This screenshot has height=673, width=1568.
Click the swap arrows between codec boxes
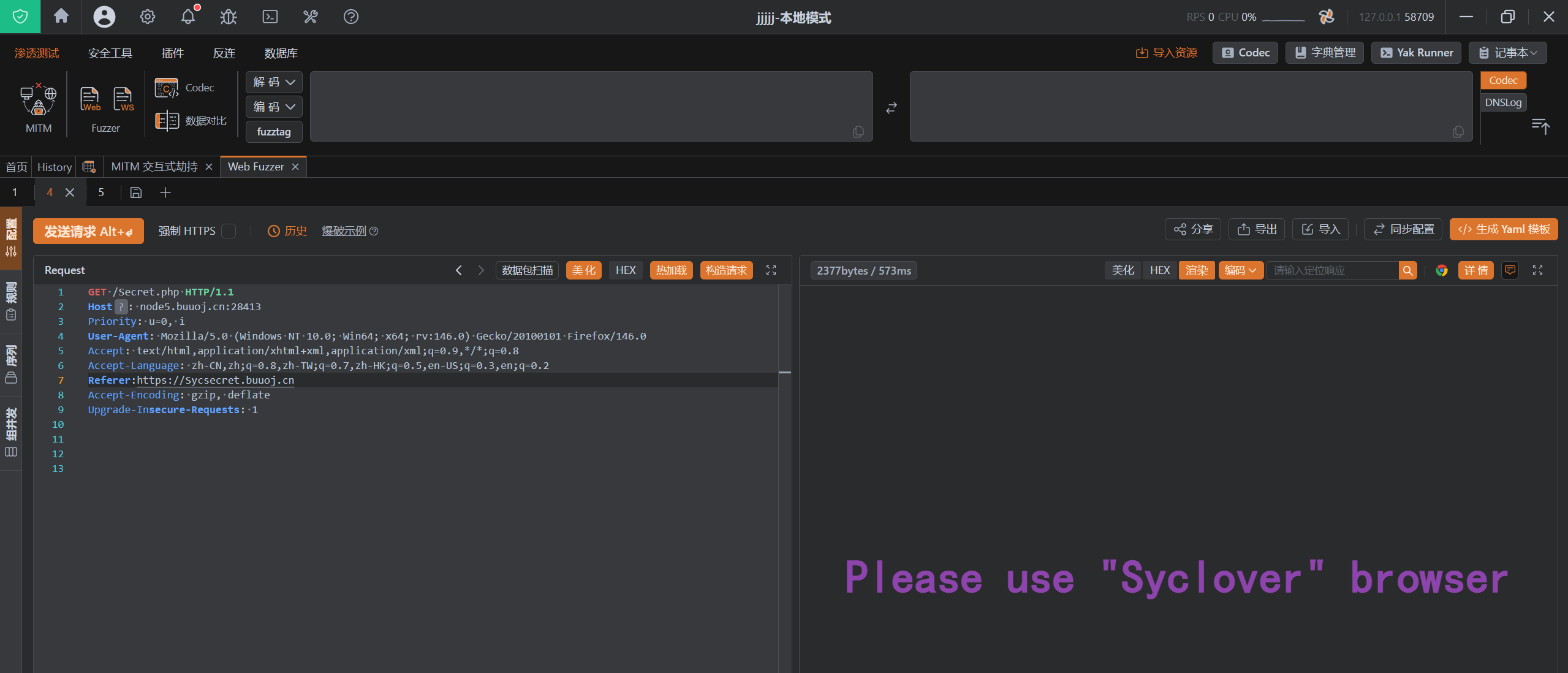(x=891, y=108)
